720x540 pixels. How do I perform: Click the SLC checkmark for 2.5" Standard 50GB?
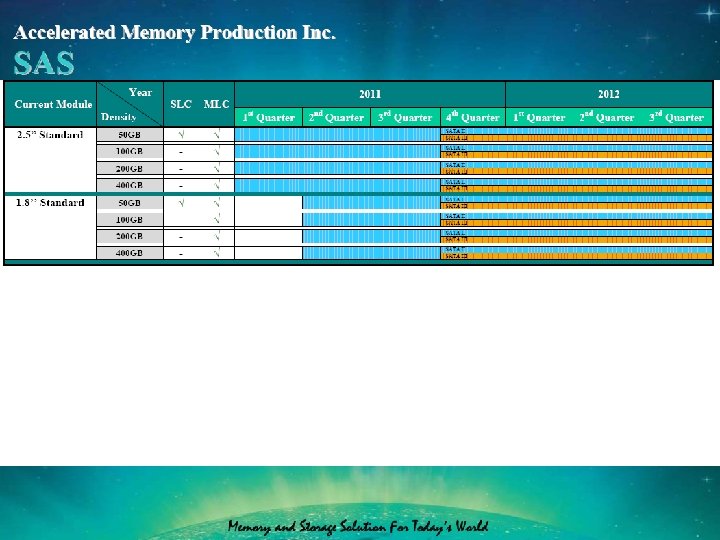(x=181, y=135)
